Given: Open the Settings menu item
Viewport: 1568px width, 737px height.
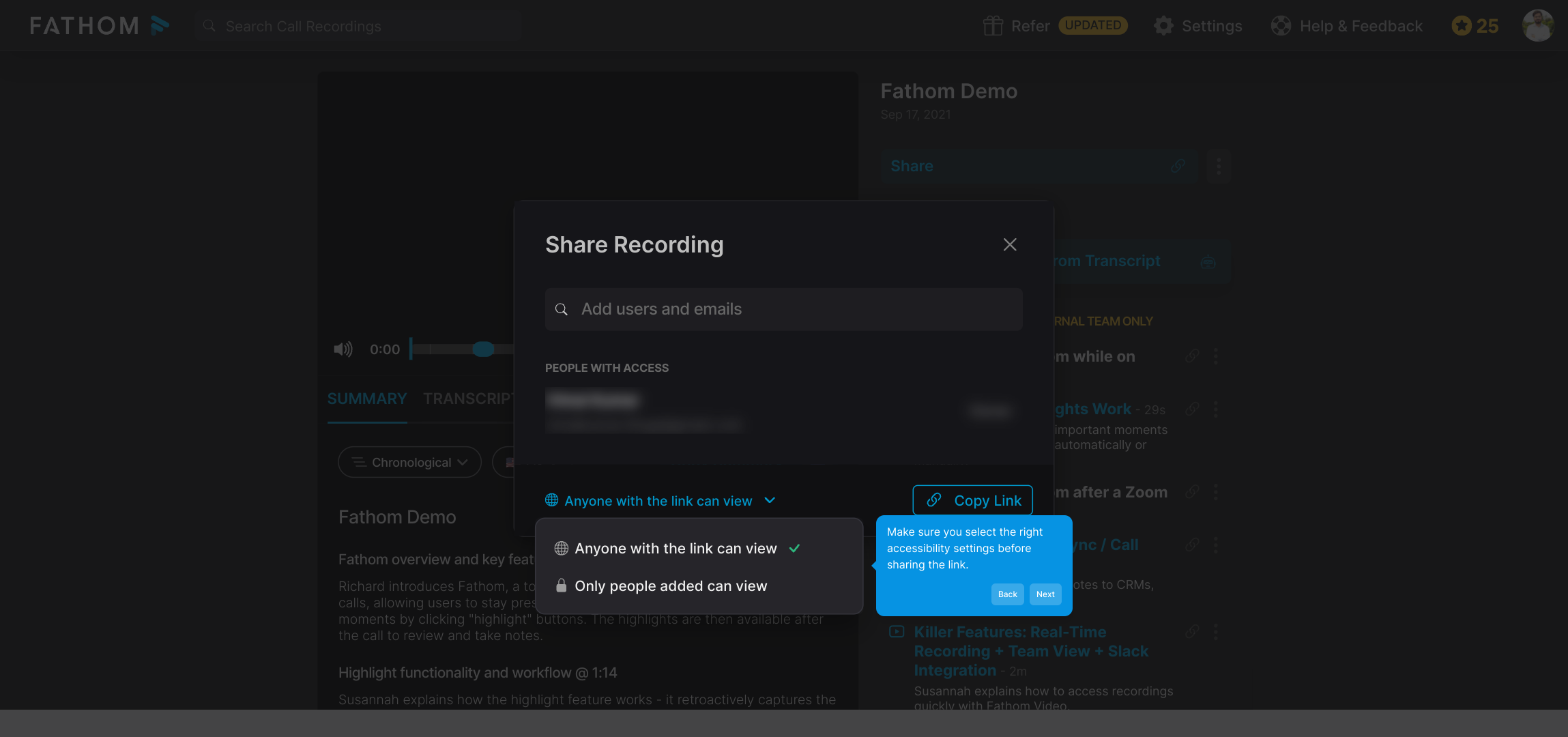Looking at the screenshot, I should click(x=1212, y=26).
